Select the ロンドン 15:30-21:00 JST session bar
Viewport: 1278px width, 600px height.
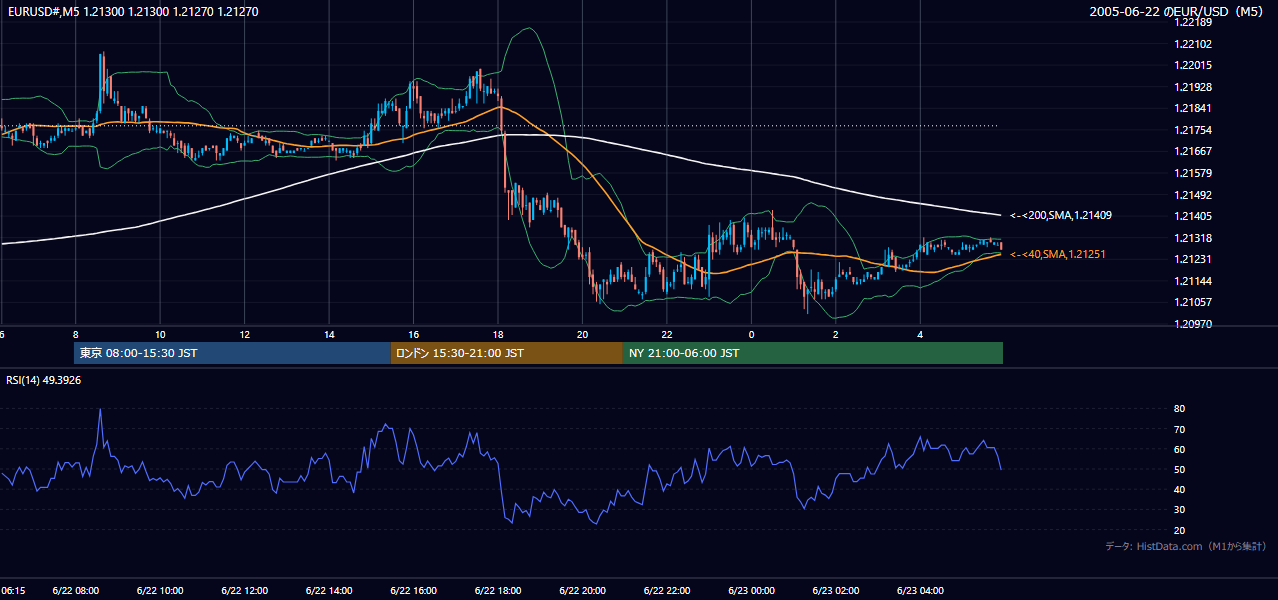pos(507,353)
